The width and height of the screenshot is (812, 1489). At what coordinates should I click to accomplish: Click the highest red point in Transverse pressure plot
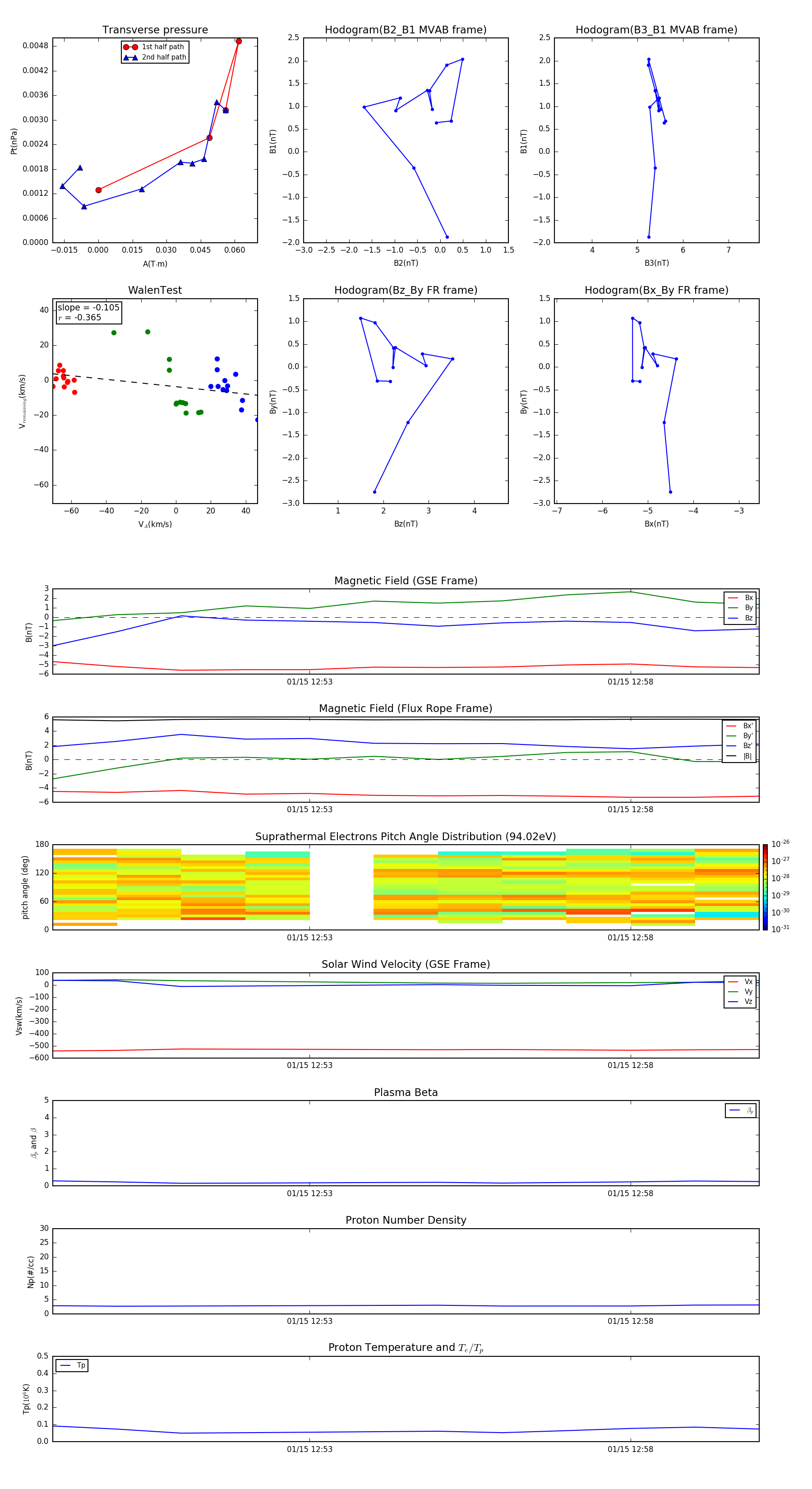pos(239,41)
